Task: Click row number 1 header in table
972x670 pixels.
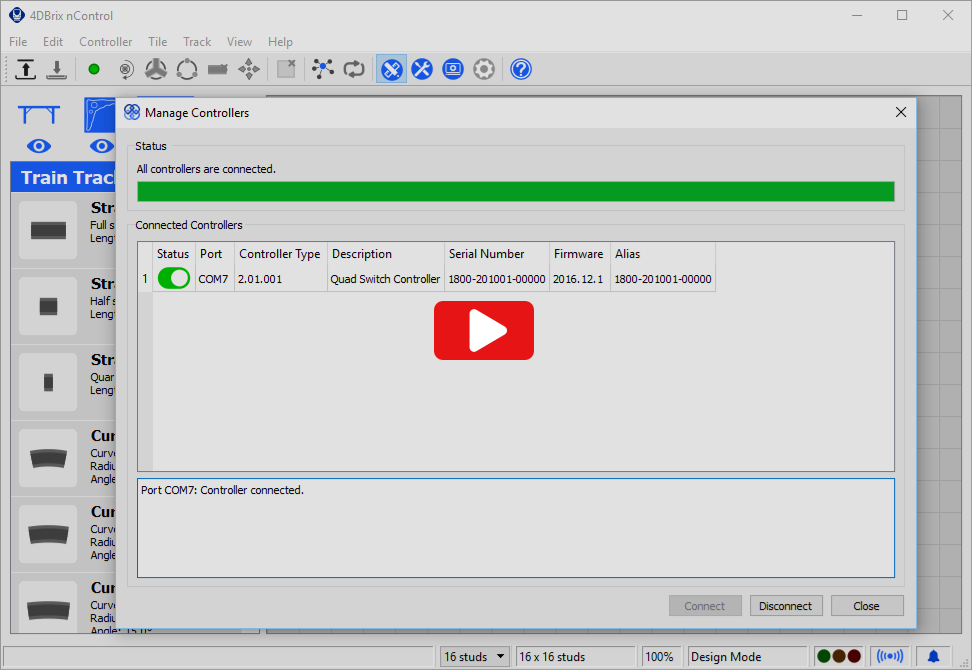Action: (x=145, y=279)
